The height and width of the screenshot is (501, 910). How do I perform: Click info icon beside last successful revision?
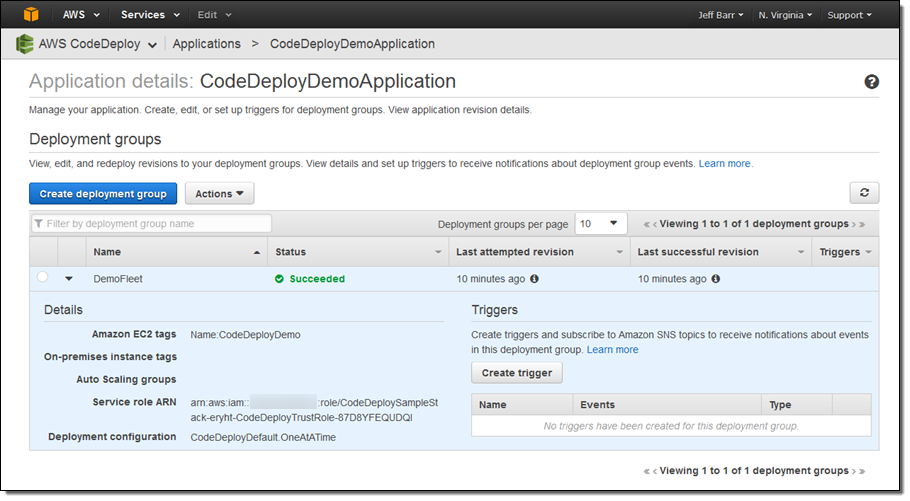715,279
